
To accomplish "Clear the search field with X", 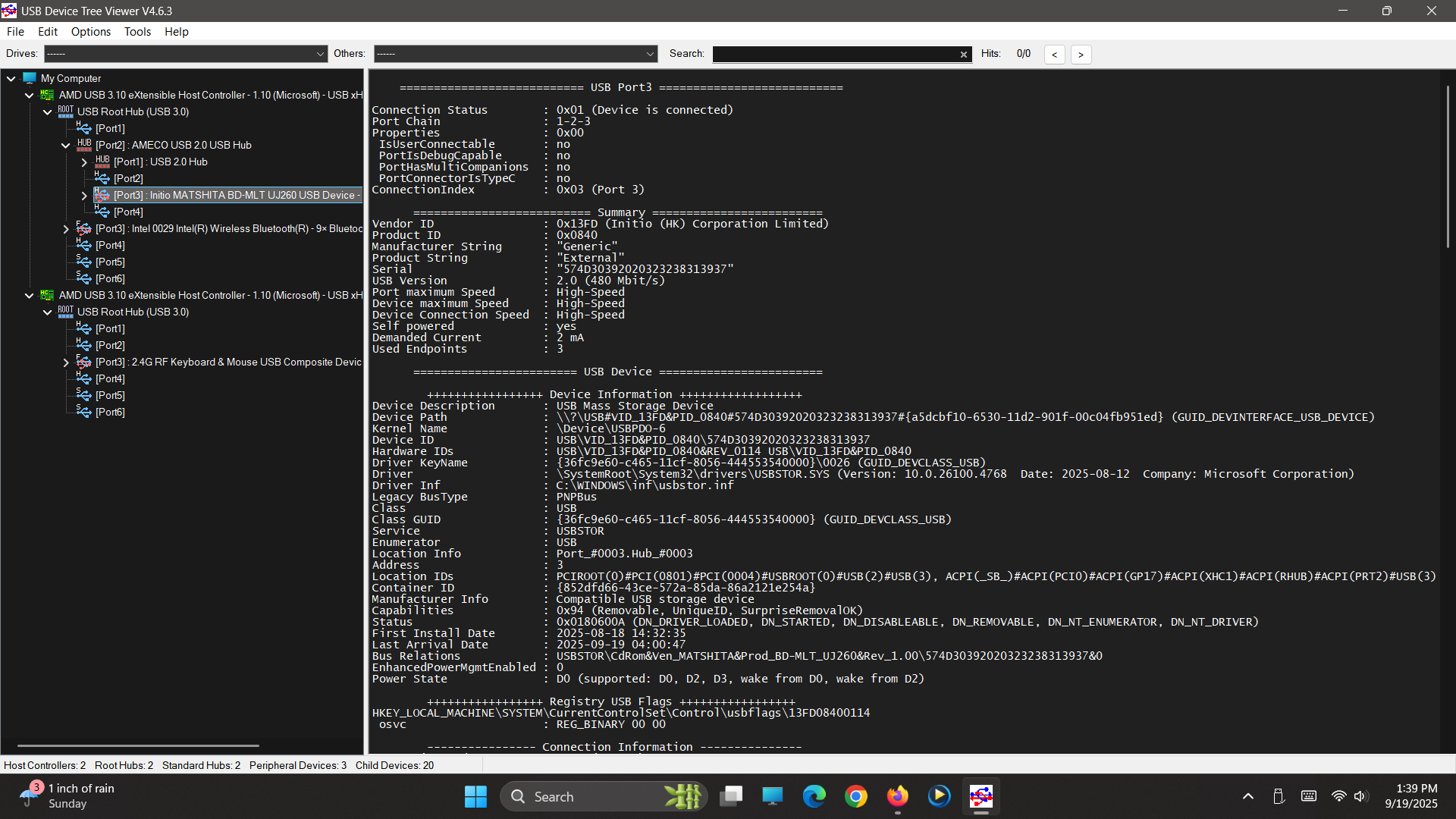I will click(x=963, y=55).
